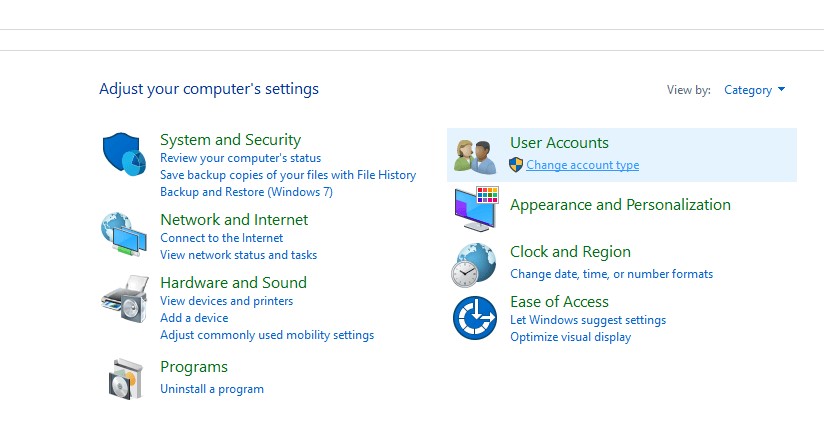Image resolution: width=824 pixels, height=446 pixels.
Task: Open View devices and printers
Action: [x=226, y=301]
